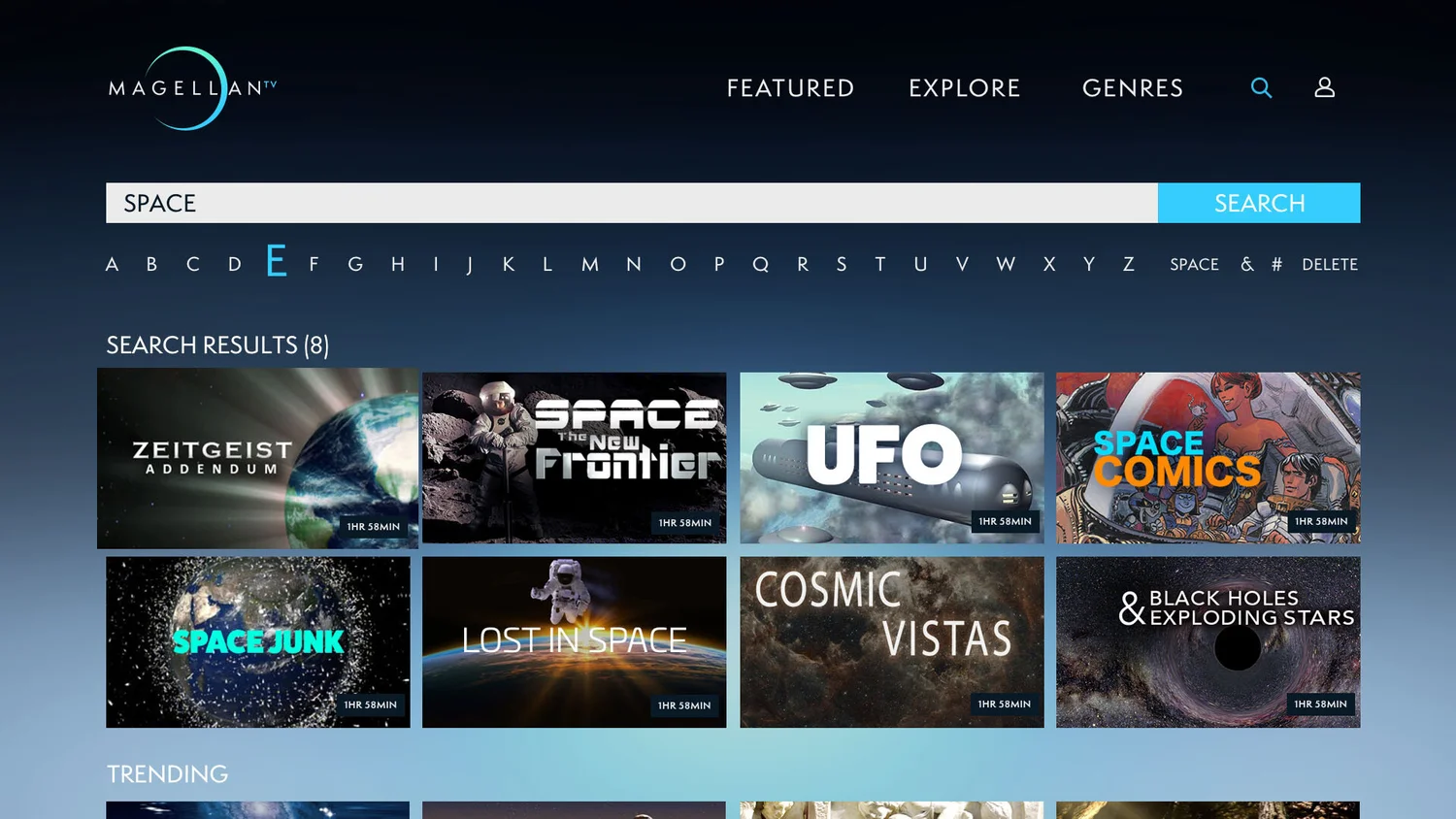
Task: Select highlighted letter E key
Action: click(277, 260)
